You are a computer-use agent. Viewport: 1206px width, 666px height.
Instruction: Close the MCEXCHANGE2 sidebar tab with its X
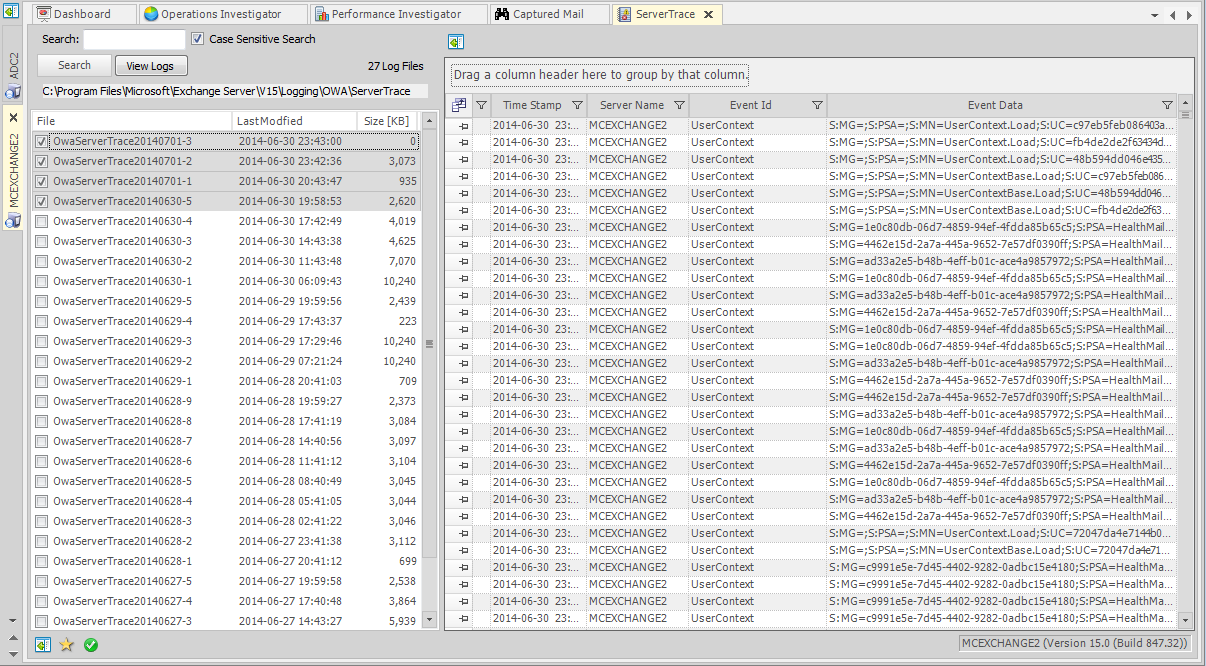[x=13, y=118]
